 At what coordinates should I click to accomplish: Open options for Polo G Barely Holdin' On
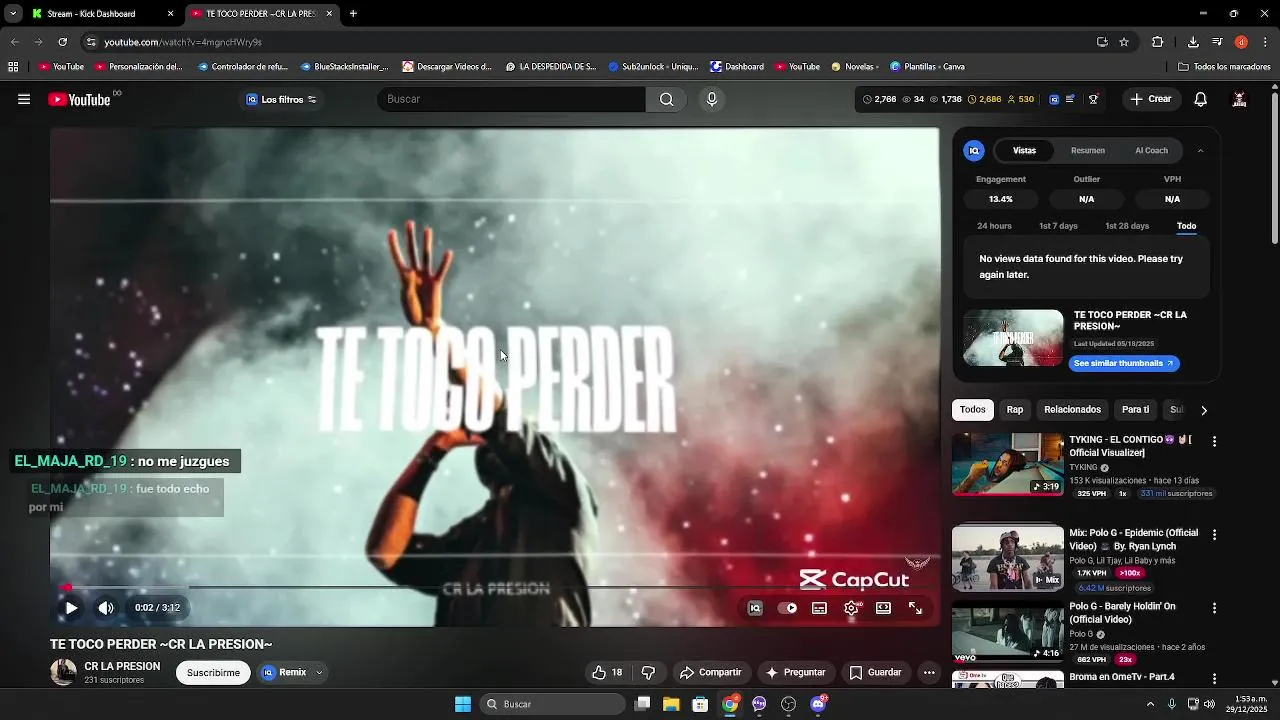[1215, 608]
